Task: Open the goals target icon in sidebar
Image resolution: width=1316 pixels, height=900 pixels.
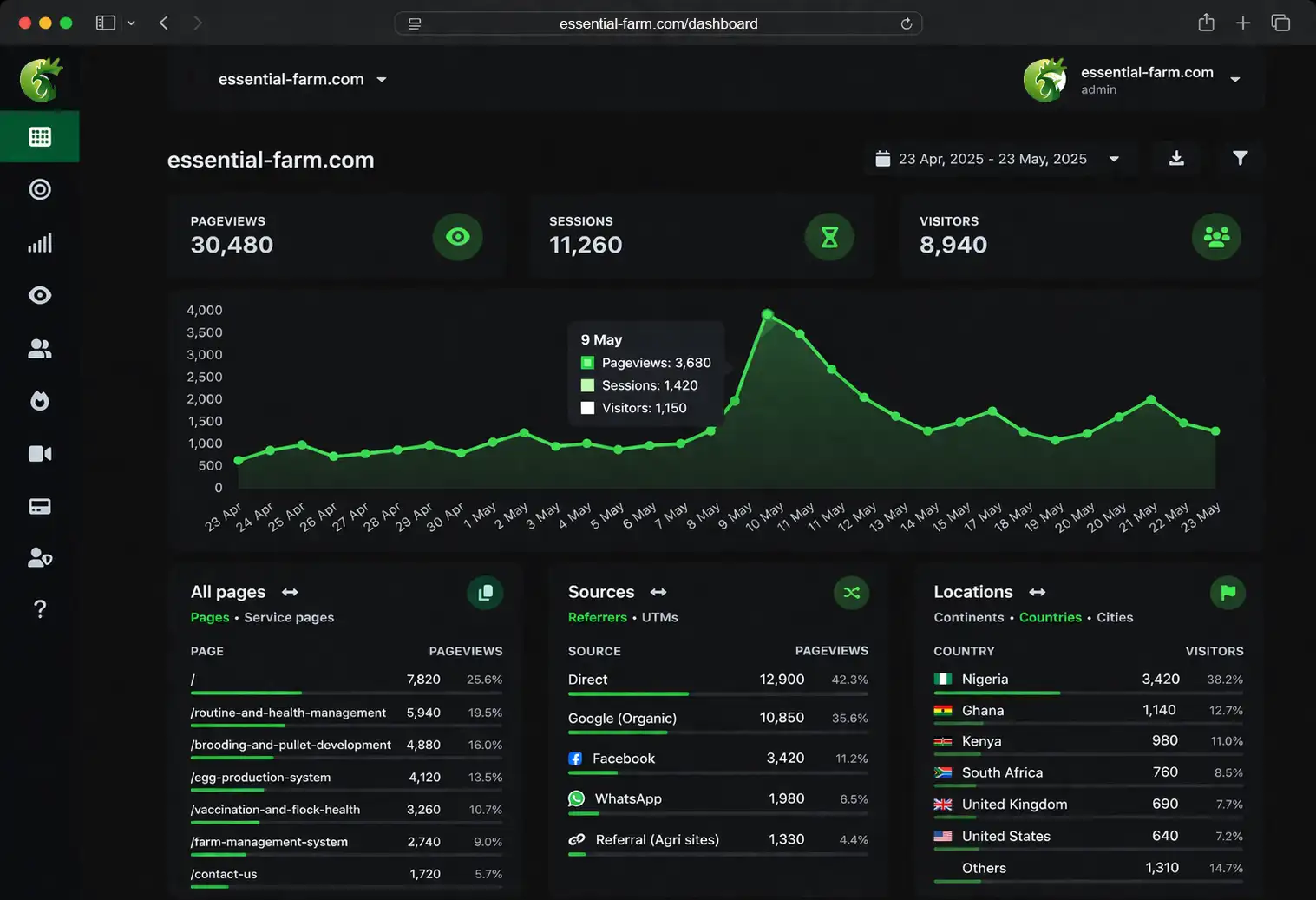Action: tap(40, 189)
